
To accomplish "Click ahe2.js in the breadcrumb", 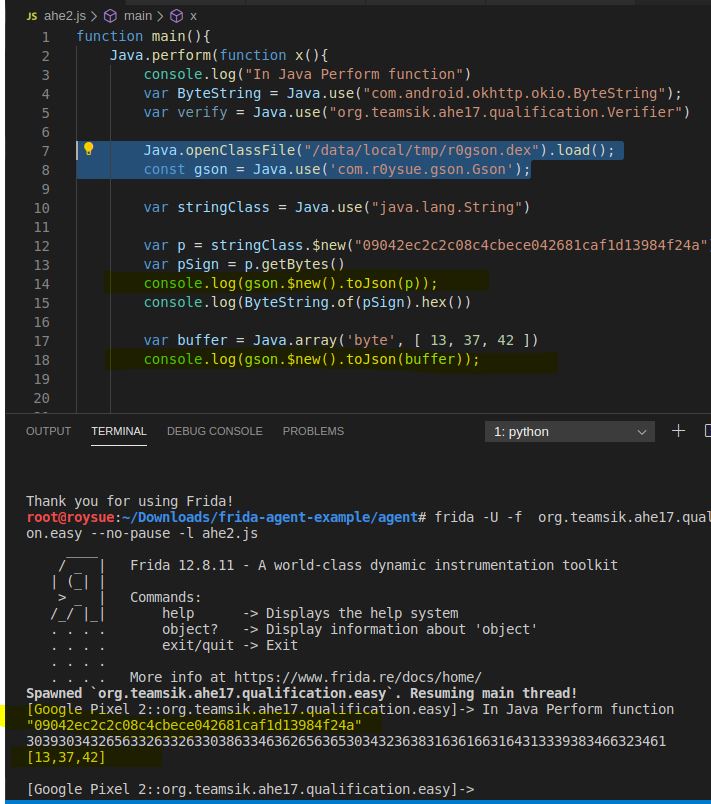I will [65, 16].
